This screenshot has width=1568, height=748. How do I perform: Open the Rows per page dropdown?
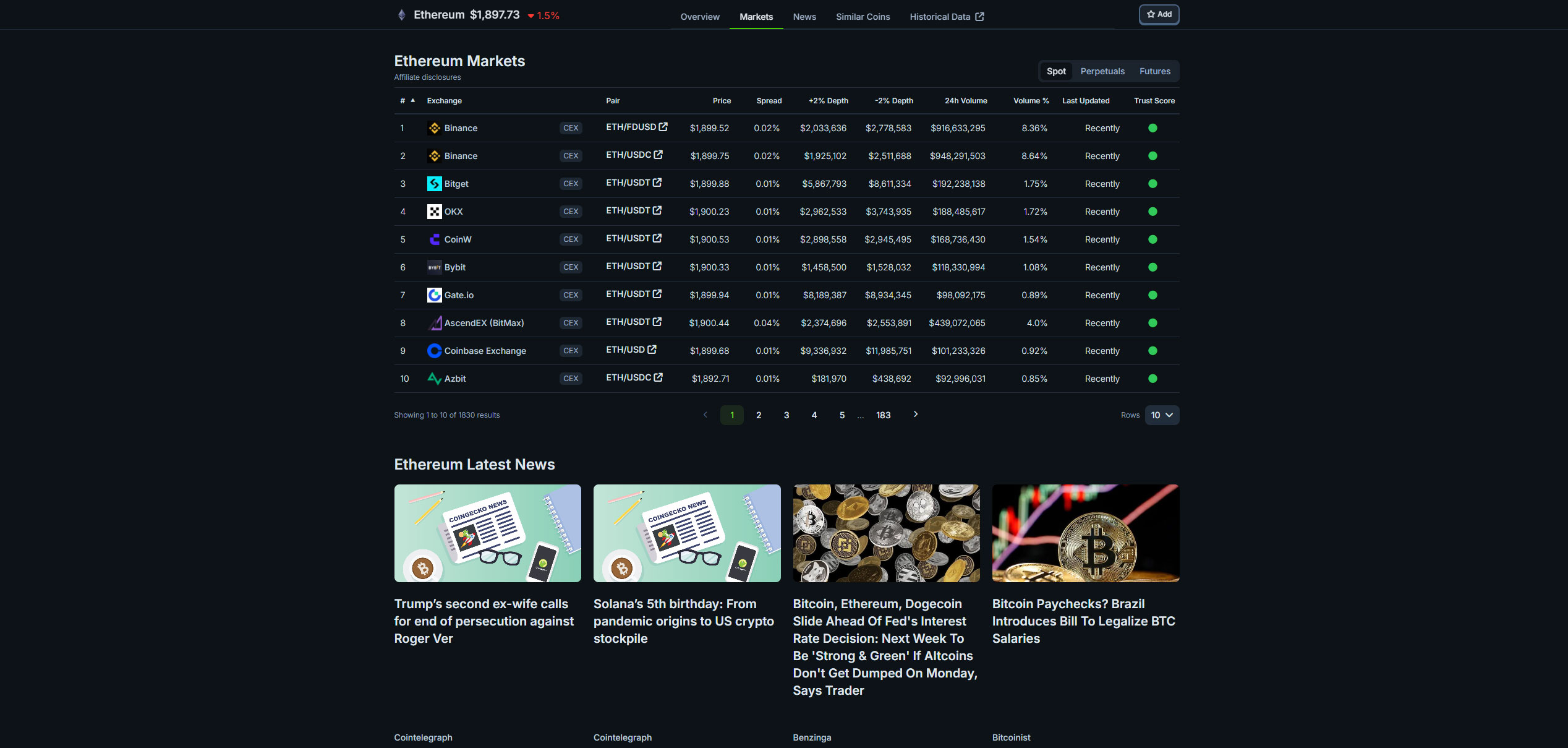(1162, 415)
